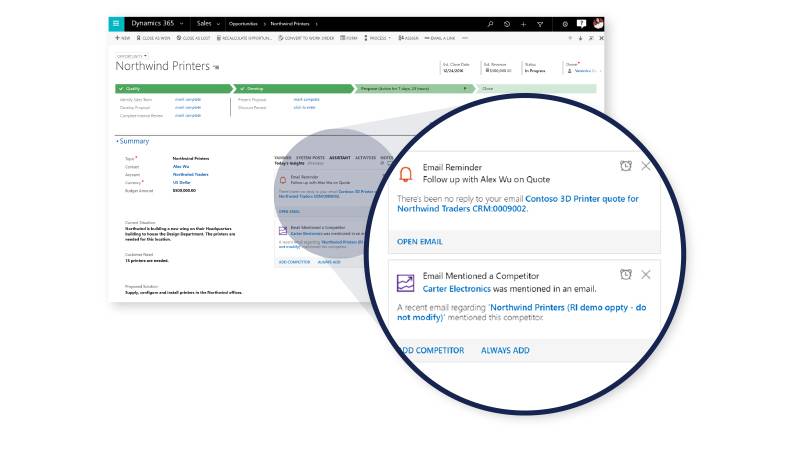Click the user profile avatar
Image resolution: width=800 pixels, height=450 pixels.
(x=598, y=23)
